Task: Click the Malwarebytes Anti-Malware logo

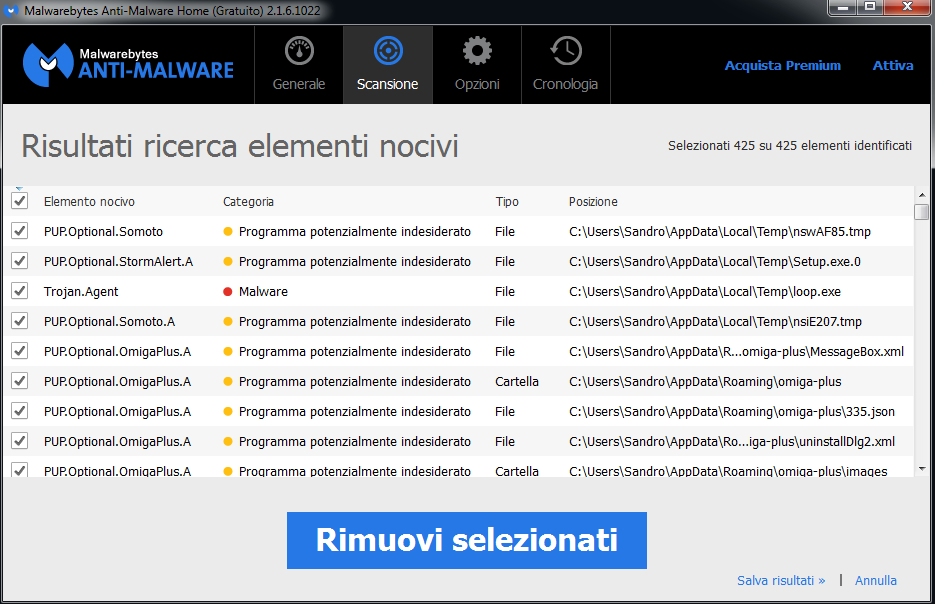Action: 128,64
